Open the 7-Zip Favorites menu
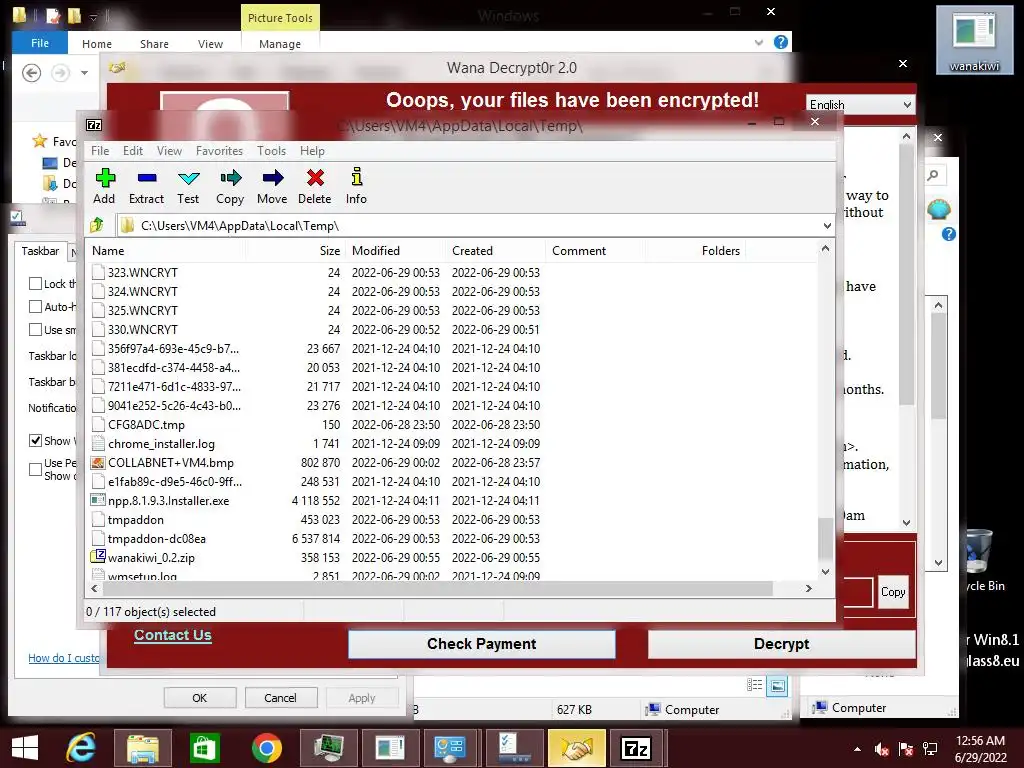 click(219, 151)
